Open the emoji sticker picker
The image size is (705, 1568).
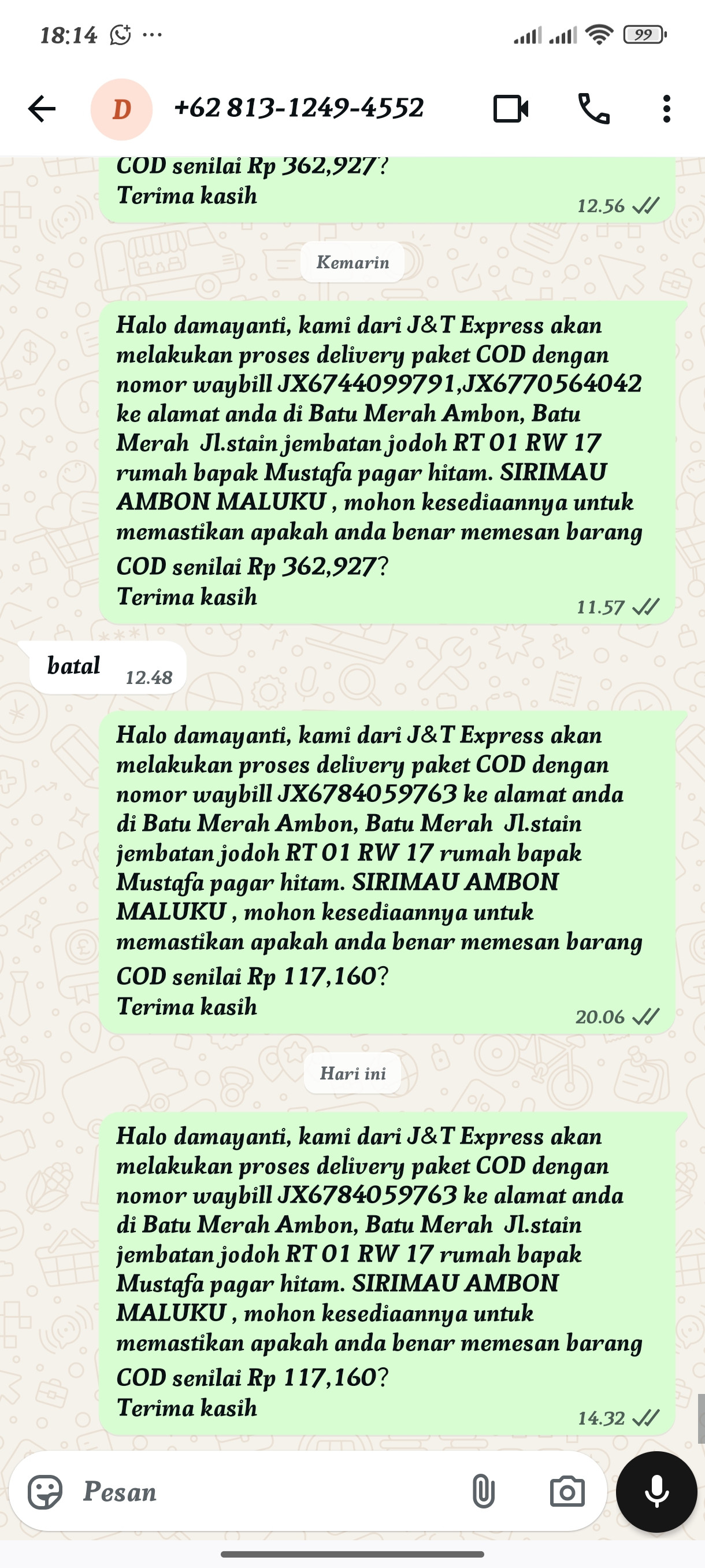(45, 1492)
